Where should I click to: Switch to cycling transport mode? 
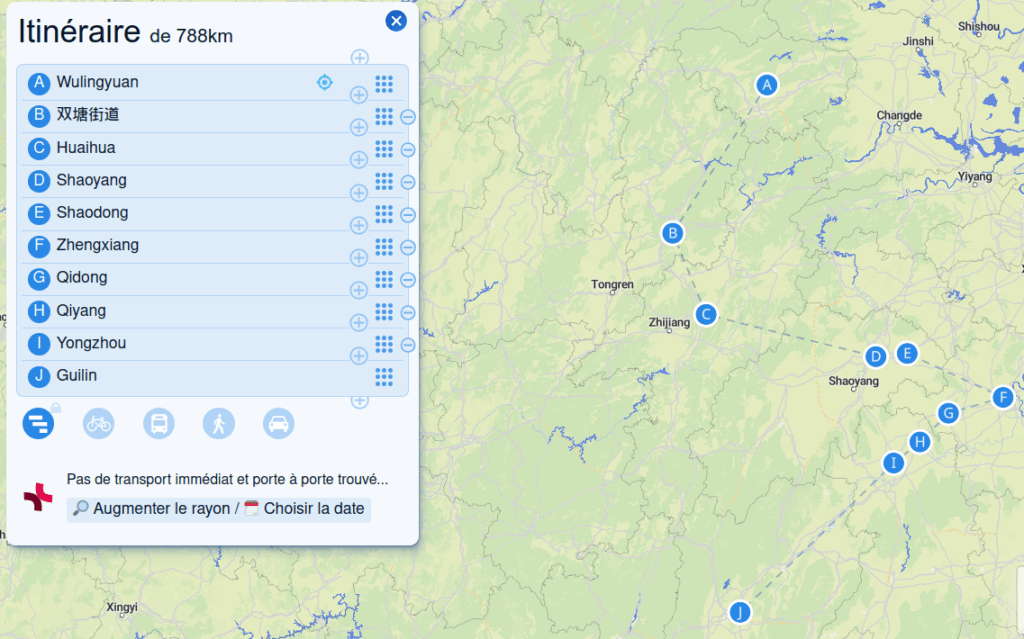point(98,424)
